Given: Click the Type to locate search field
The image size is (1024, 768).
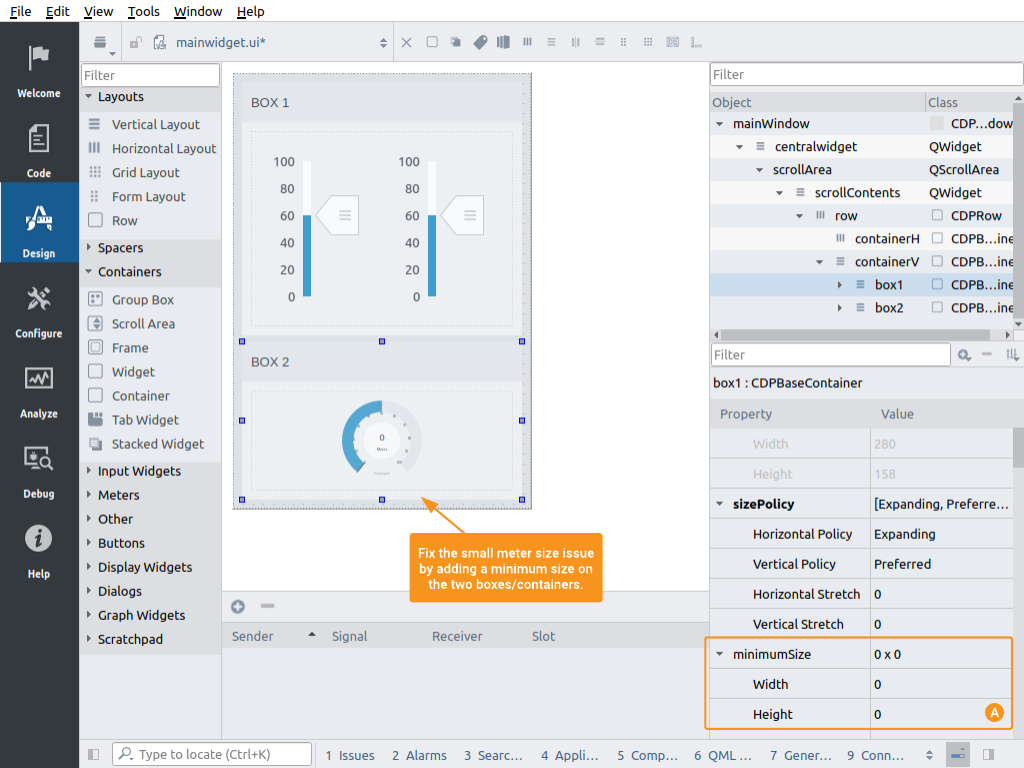Looking at the screenshot, I should 210,755.
